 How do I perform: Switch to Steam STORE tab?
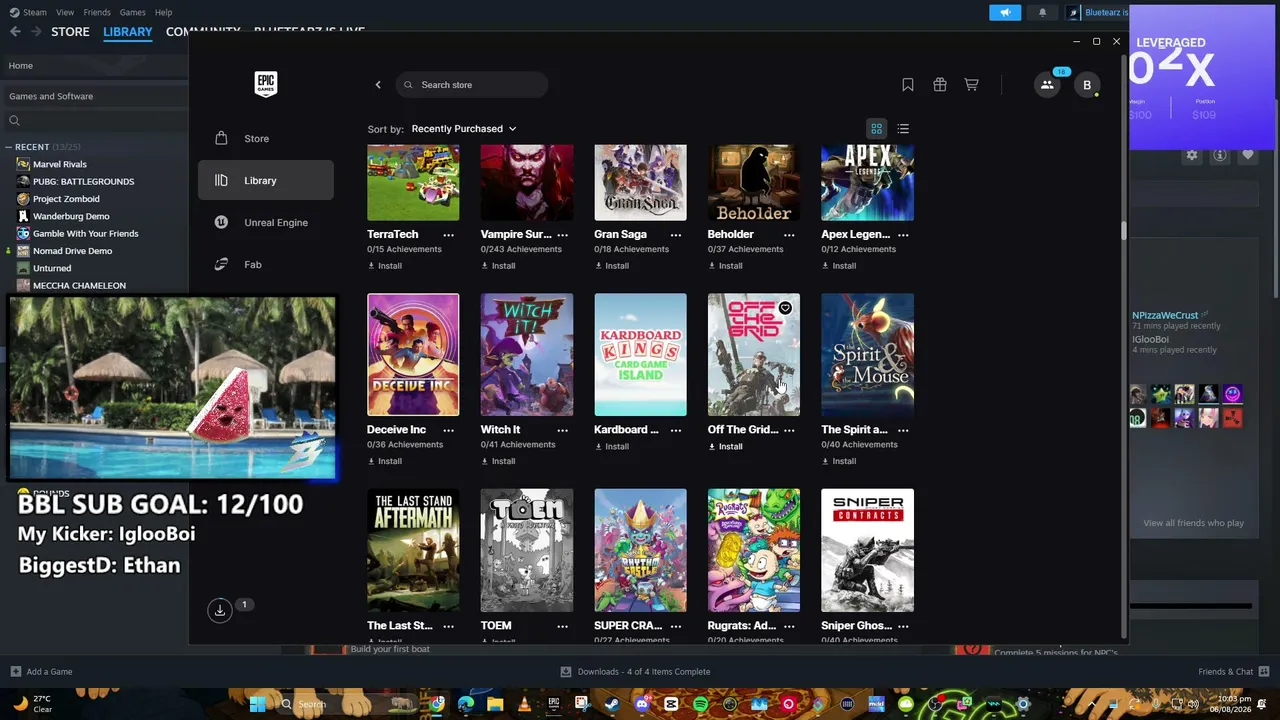(x=70, y=32)
